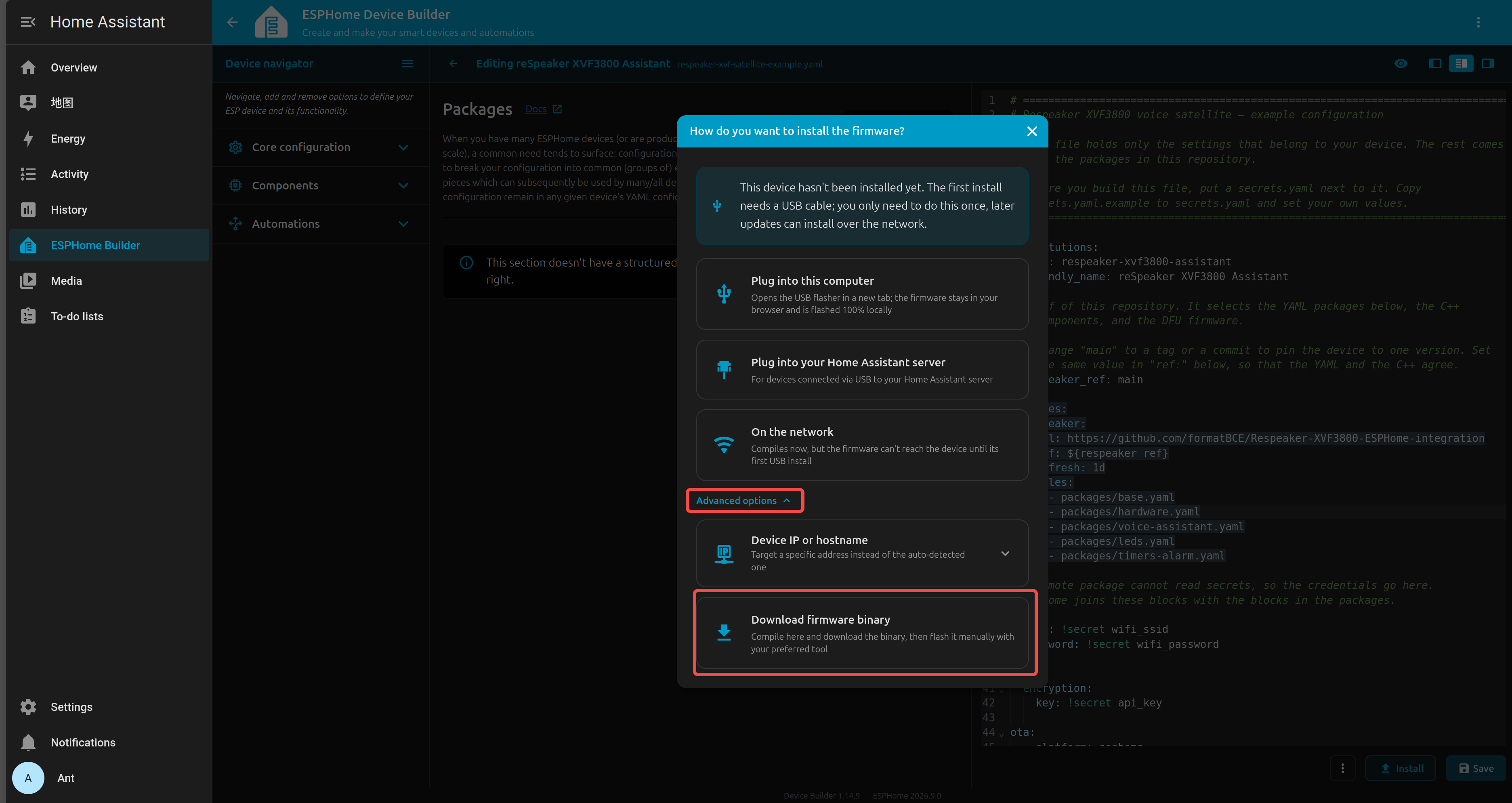Image resolution: width=1512 pixels, height=803 pixels.
Task: Select the On the network install option
Action: click(x=862, y=446)
